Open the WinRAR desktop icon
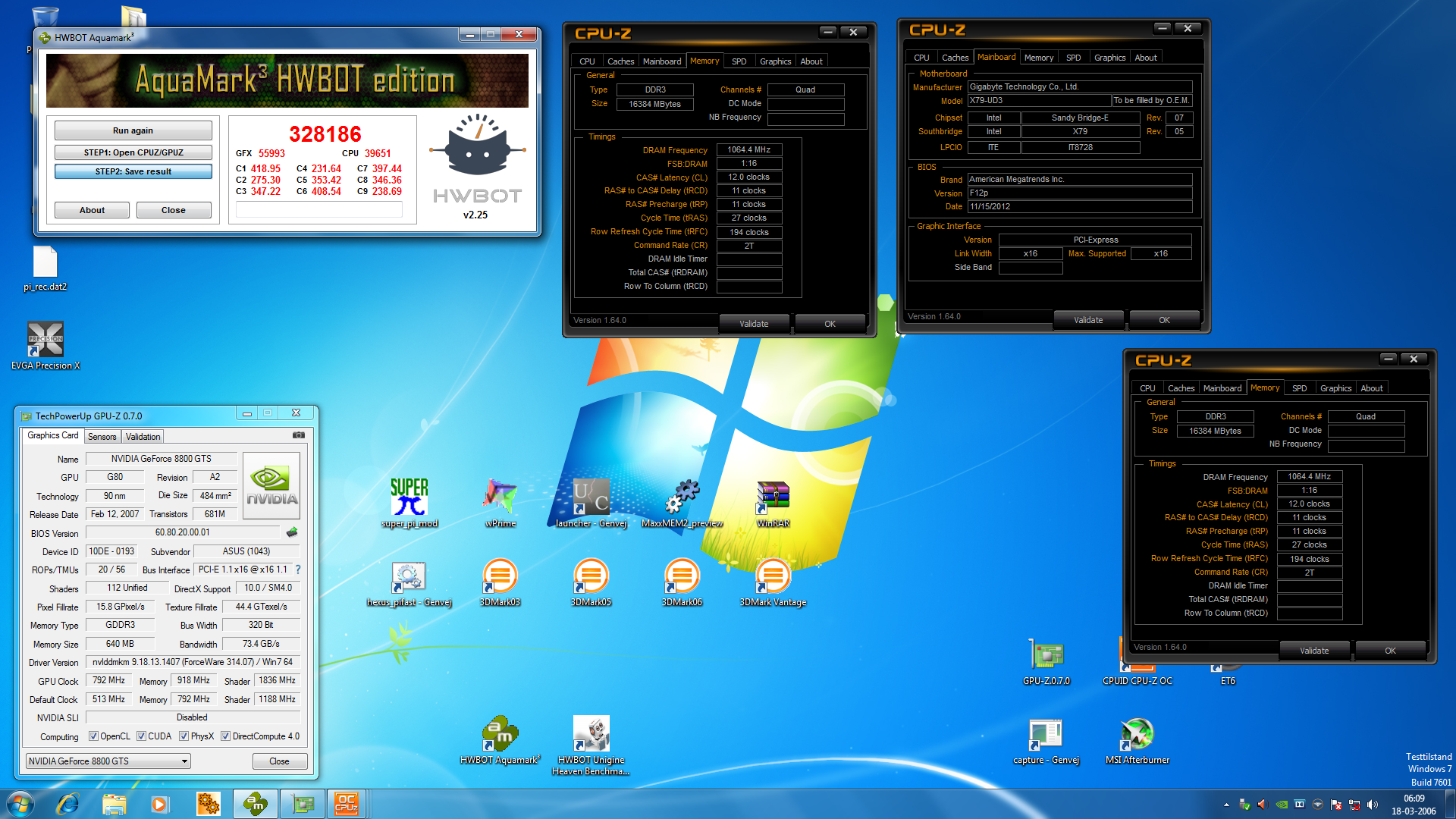 point(773,502)
